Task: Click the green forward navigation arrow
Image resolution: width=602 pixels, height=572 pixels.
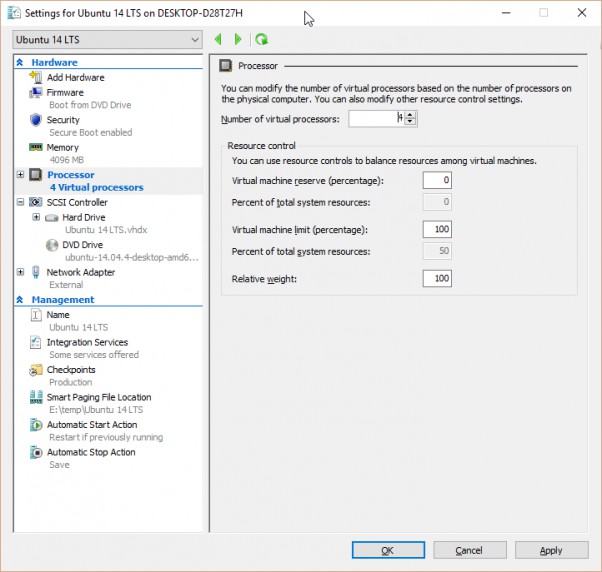Action: [x=238, y=39]
